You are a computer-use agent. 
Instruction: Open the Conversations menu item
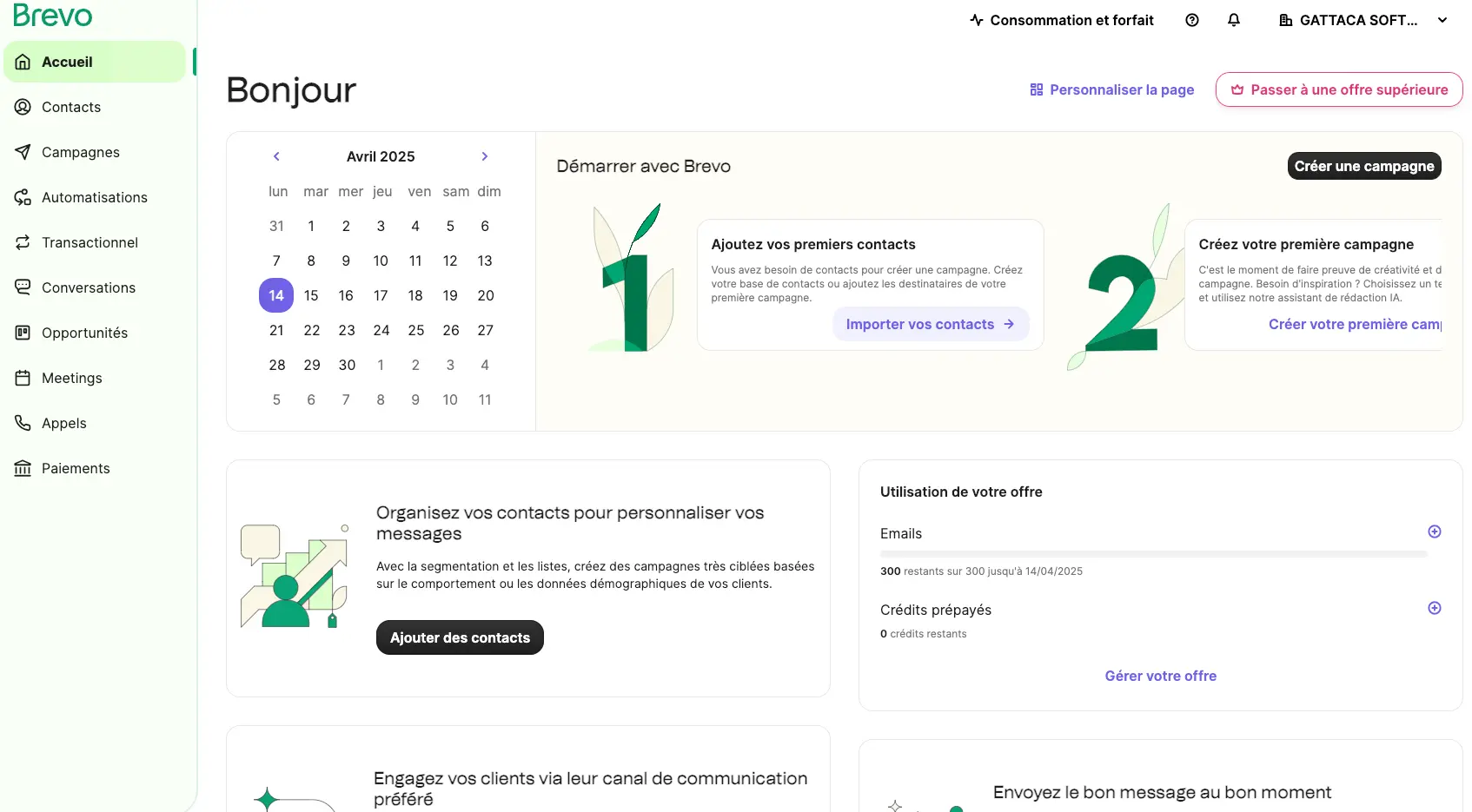tap(95, 287)
